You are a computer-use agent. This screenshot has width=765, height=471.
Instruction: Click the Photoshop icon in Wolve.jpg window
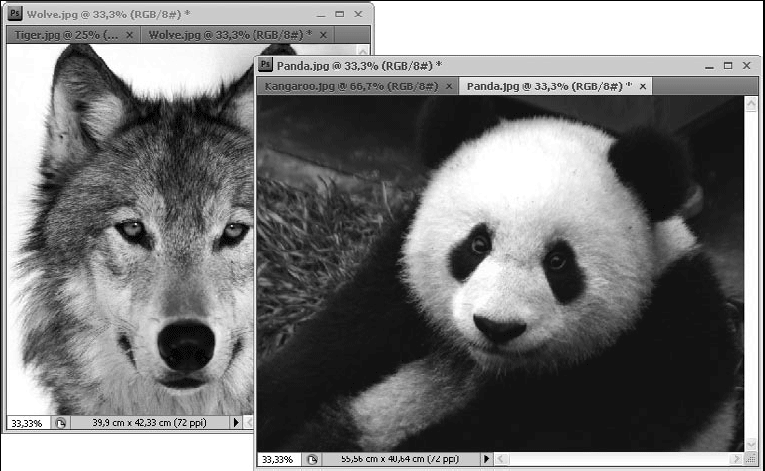(16, 14)
